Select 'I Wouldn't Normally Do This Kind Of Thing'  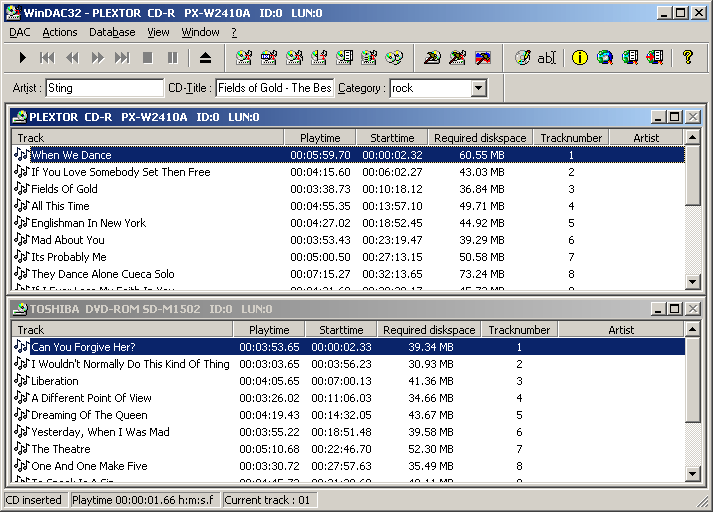(x=348, y=364)
